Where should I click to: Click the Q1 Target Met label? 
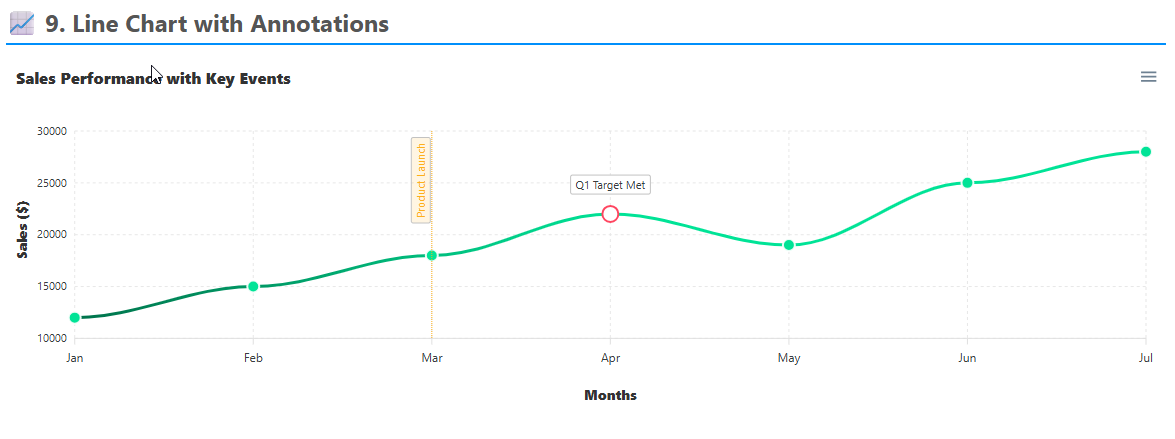point(610,185)
